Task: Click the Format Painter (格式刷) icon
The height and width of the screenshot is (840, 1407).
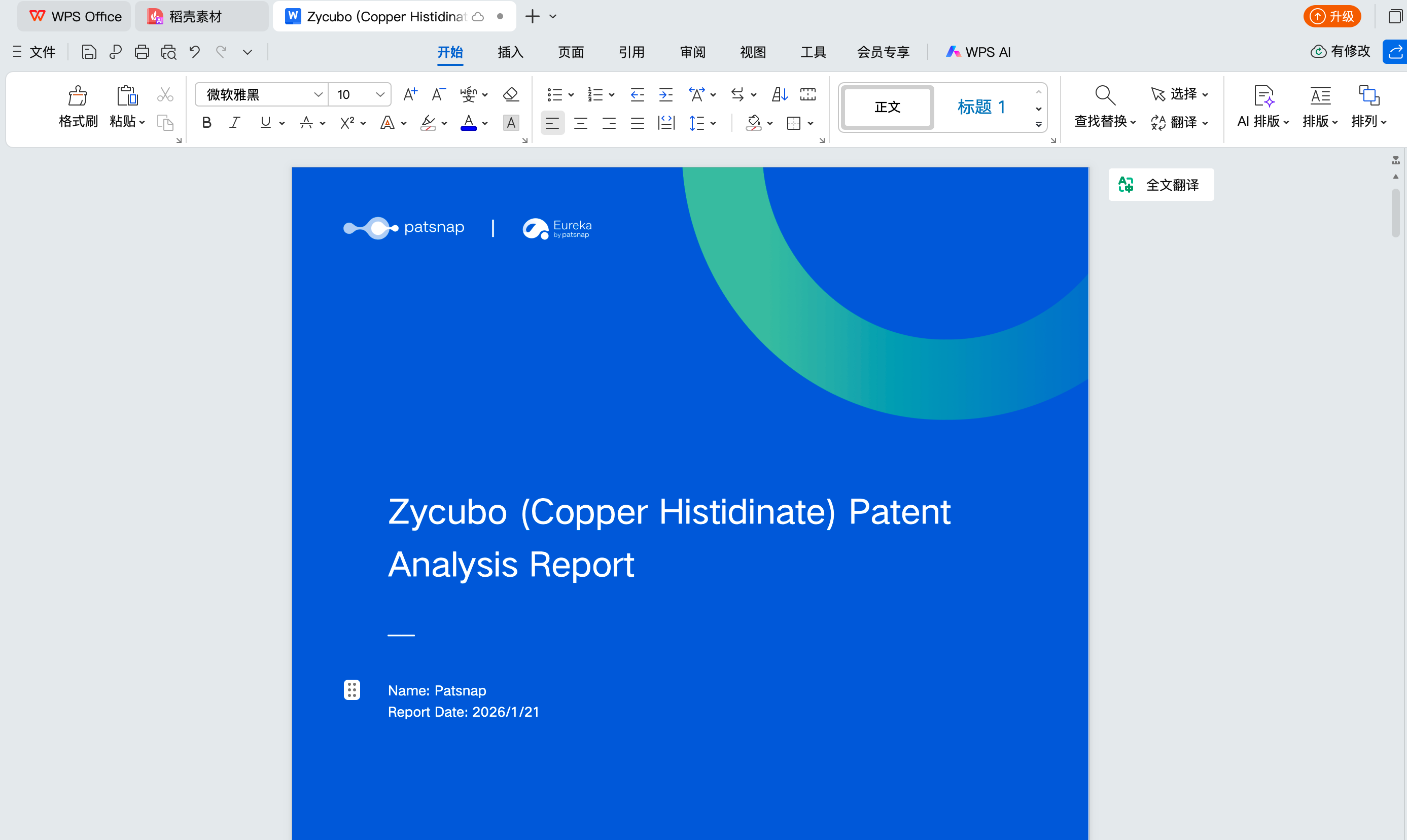Action: pyautogui.click(x=78, y=96)
